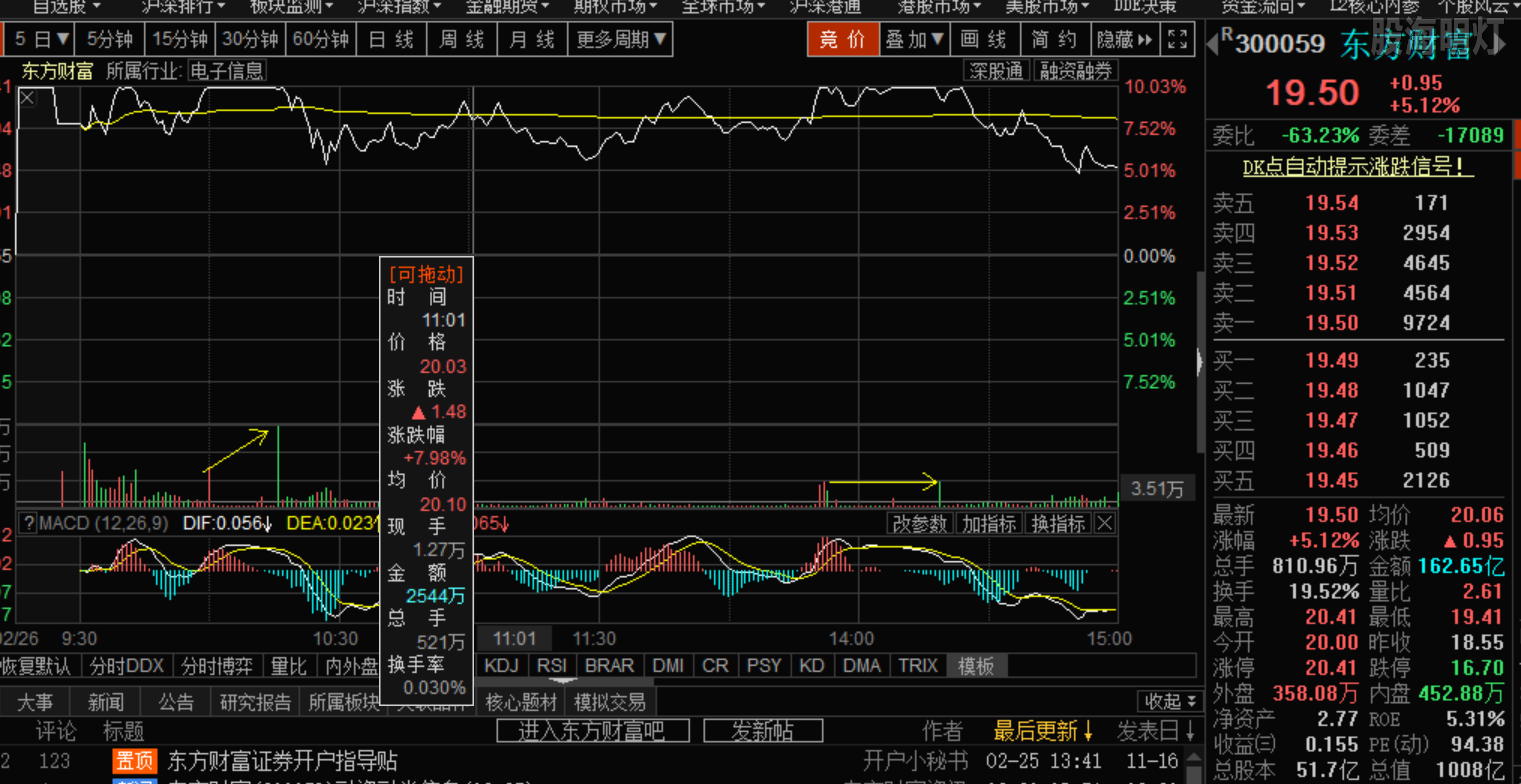Click the 换指标 button

point(1059,523)
